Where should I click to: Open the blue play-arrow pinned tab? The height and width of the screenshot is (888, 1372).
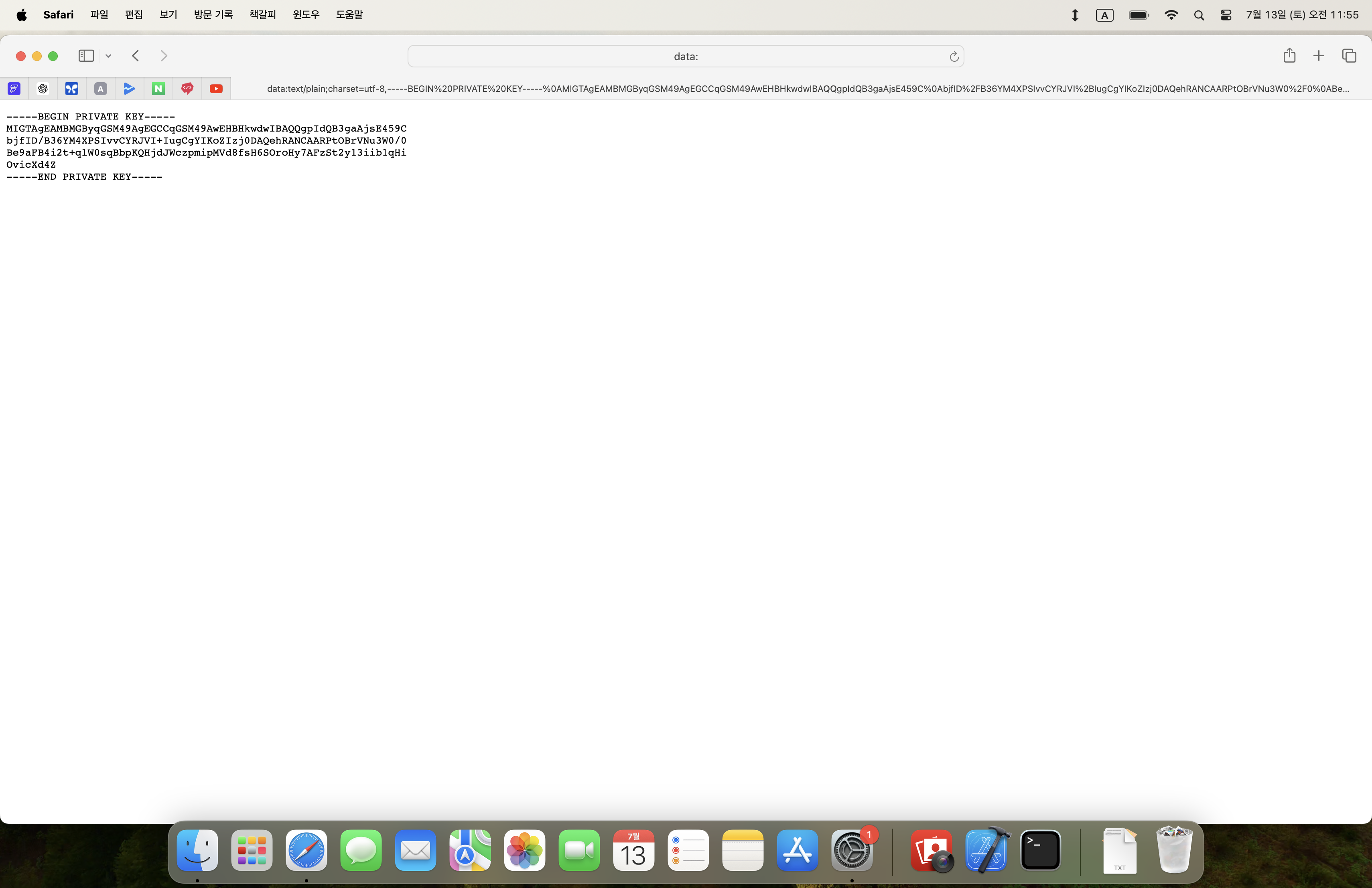tap(129, 88)
